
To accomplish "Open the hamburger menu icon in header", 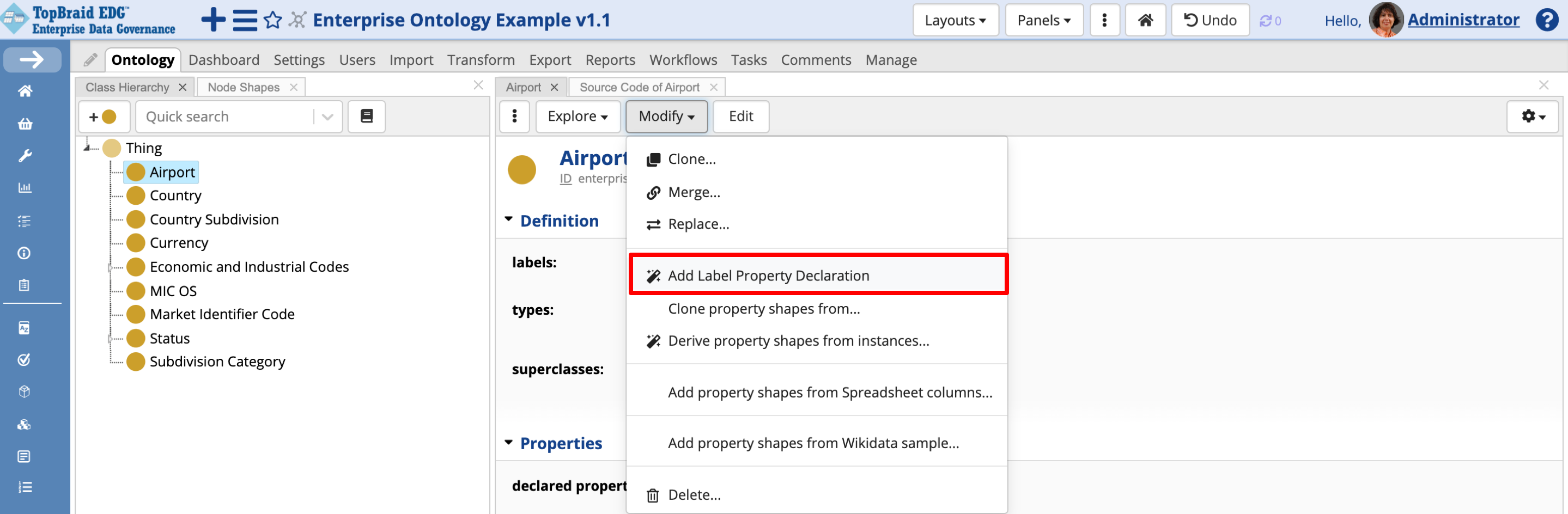I will tap(245, 20).
